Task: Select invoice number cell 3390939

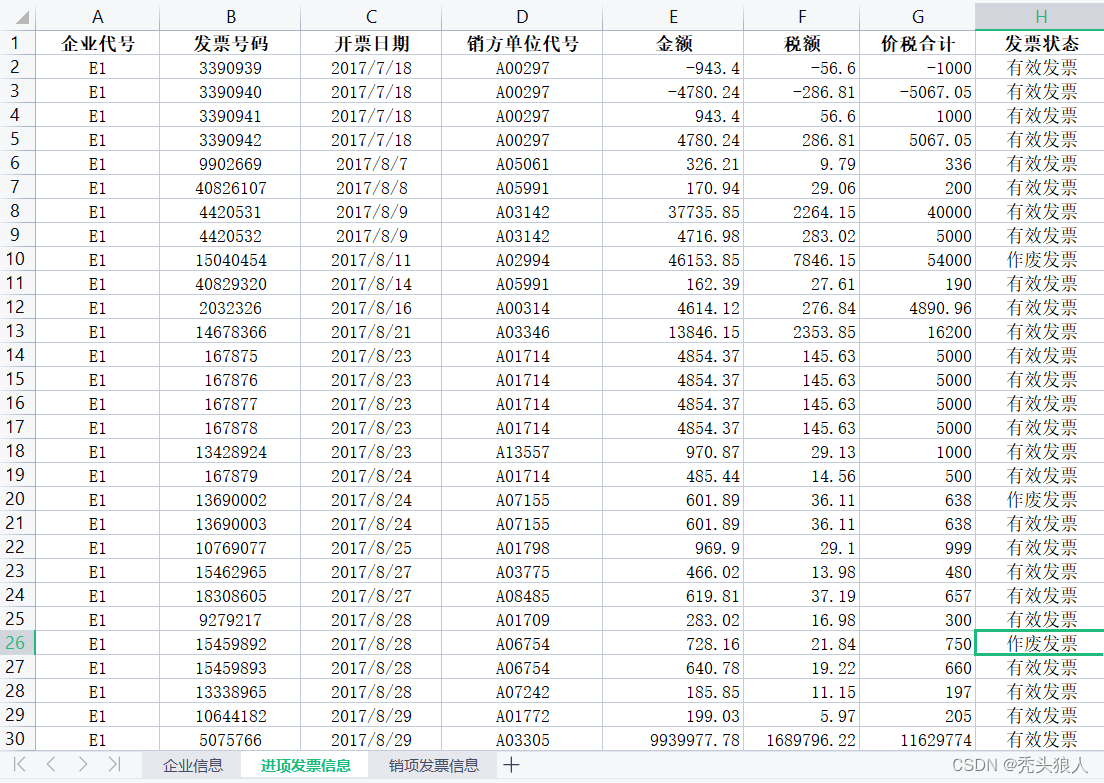Action: pyautogui.click(x=230, y=67)
